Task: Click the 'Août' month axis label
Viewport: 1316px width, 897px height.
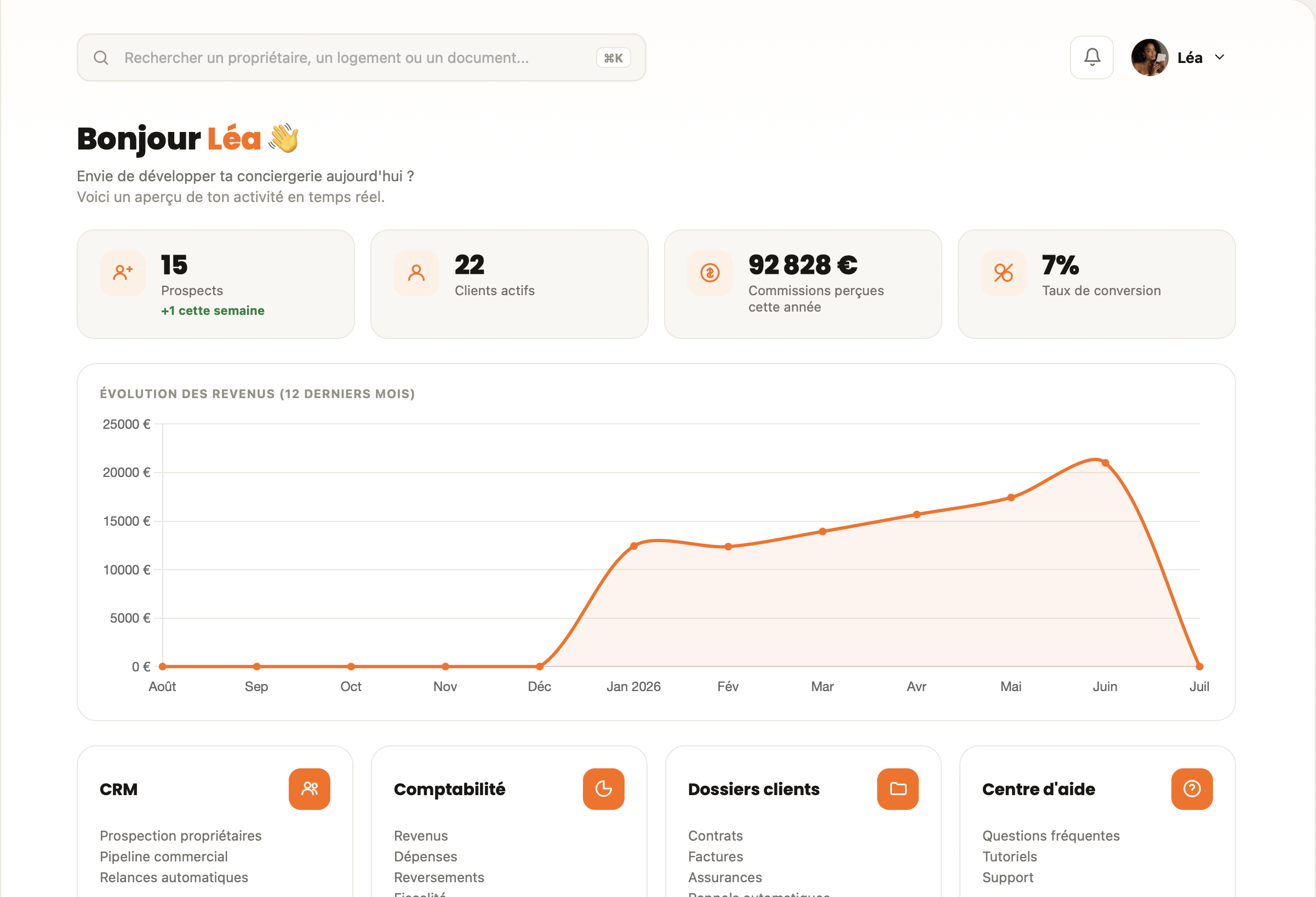Action: pyautogui.click(x=163, y=687)
